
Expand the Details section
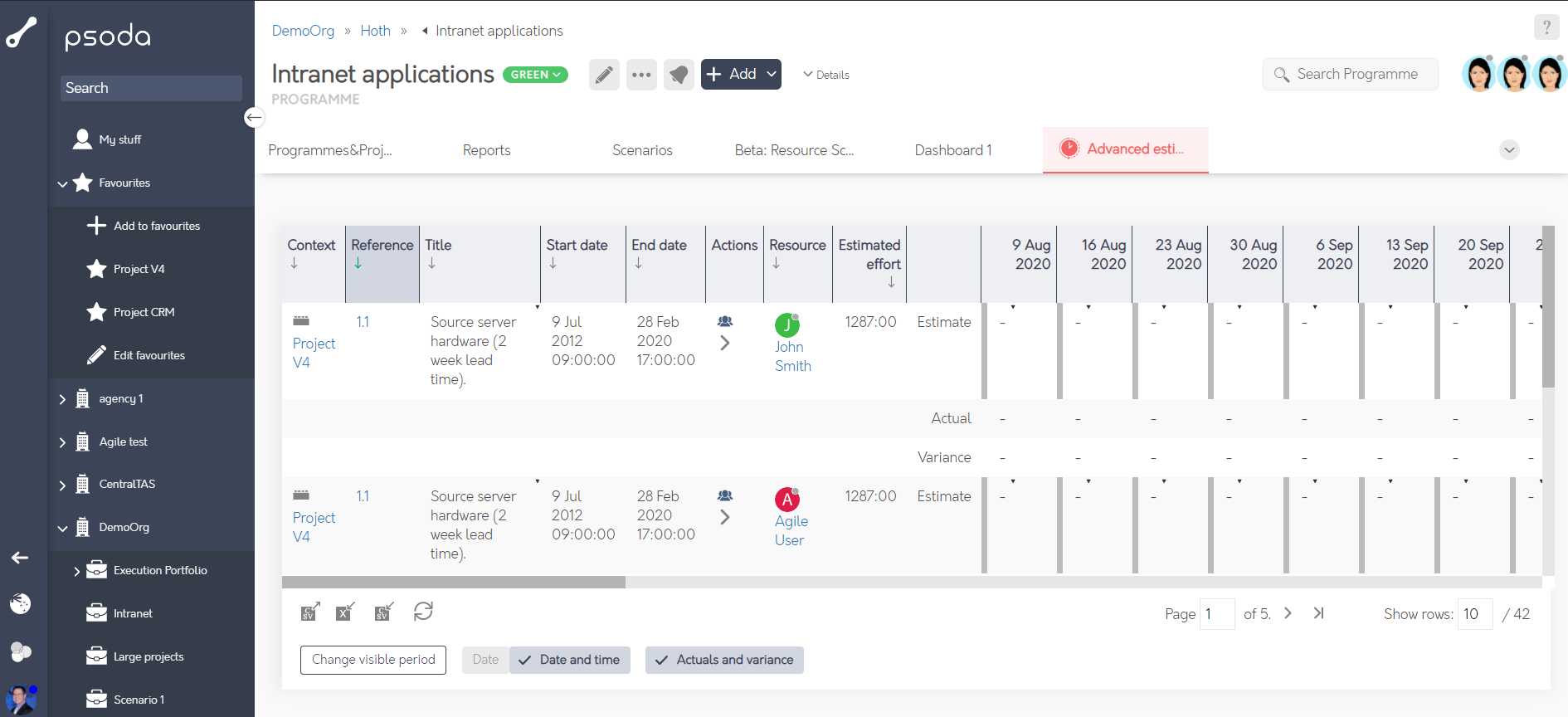826,75
